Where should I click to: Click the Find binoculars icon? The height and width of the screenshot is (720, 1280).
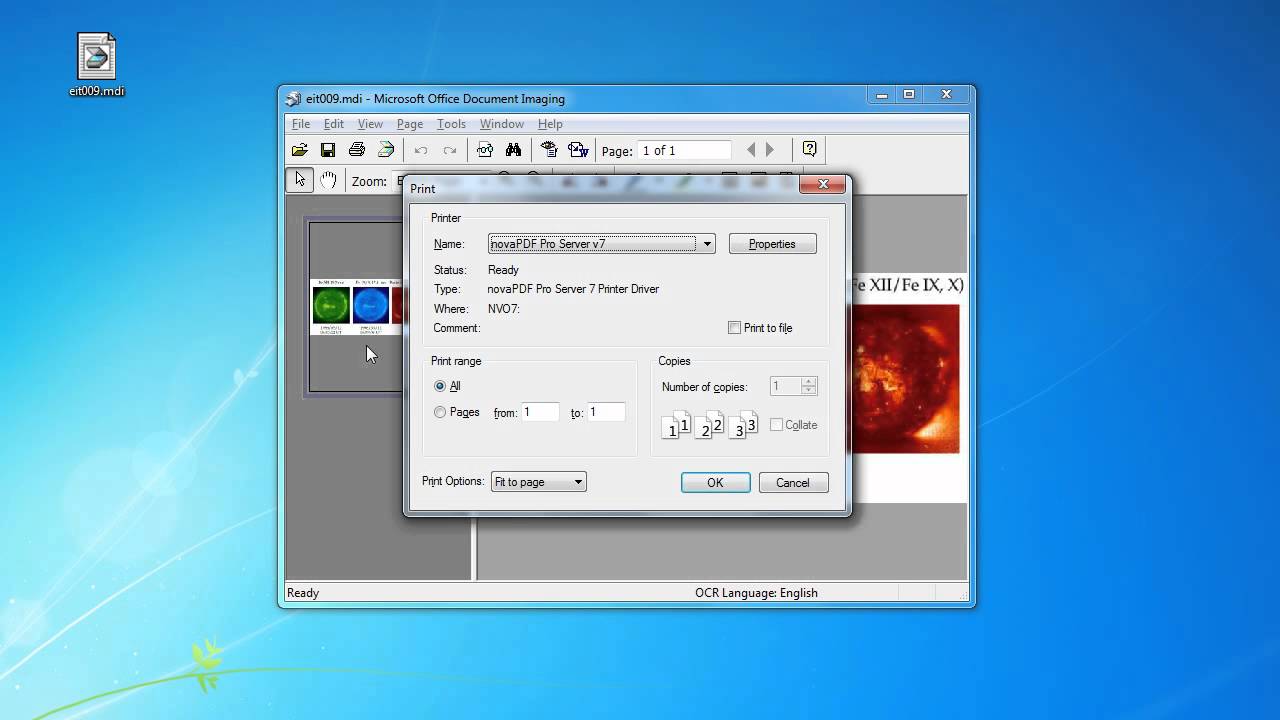tap(514, 150)
